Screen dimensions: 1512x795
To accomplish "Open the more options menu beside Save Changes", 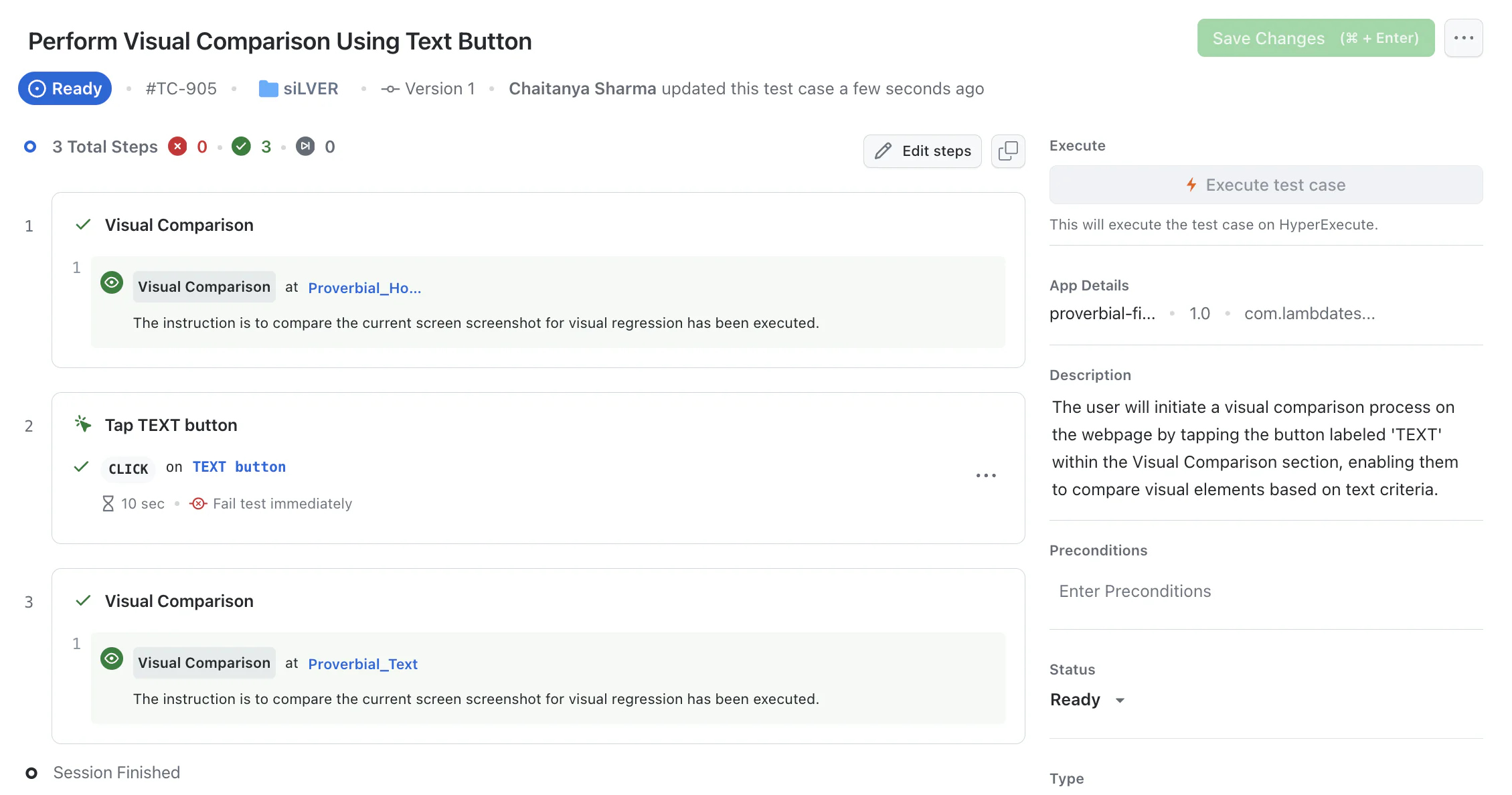I will pos(1463,38).
